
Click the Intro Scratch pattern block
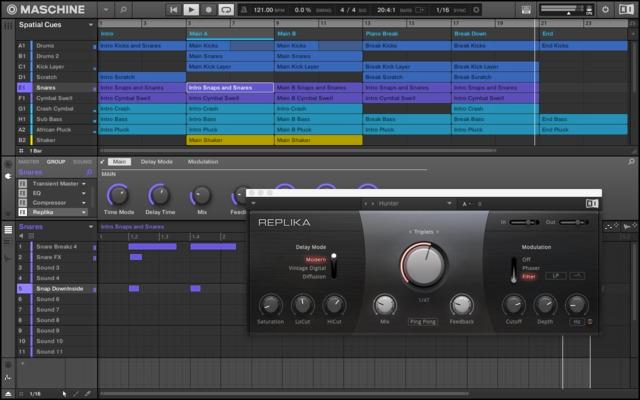(142, 77)
